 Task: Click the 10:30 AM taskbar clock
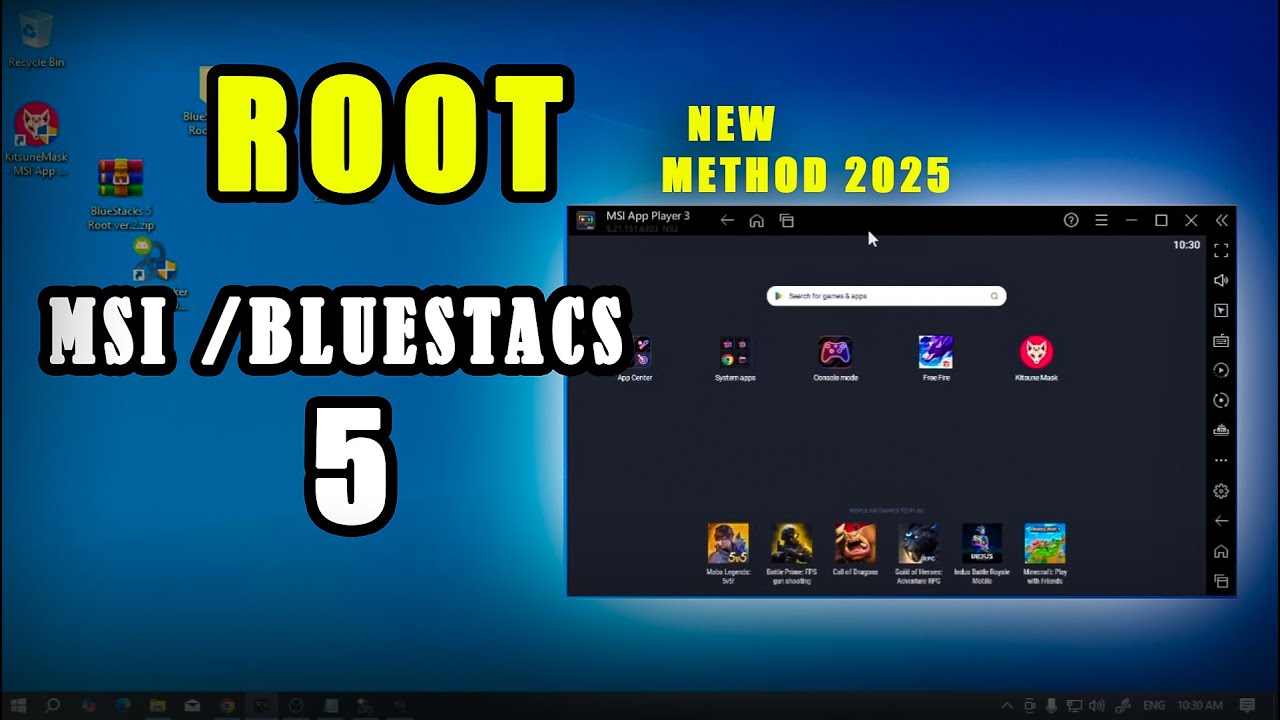[x=1200, y=705]
